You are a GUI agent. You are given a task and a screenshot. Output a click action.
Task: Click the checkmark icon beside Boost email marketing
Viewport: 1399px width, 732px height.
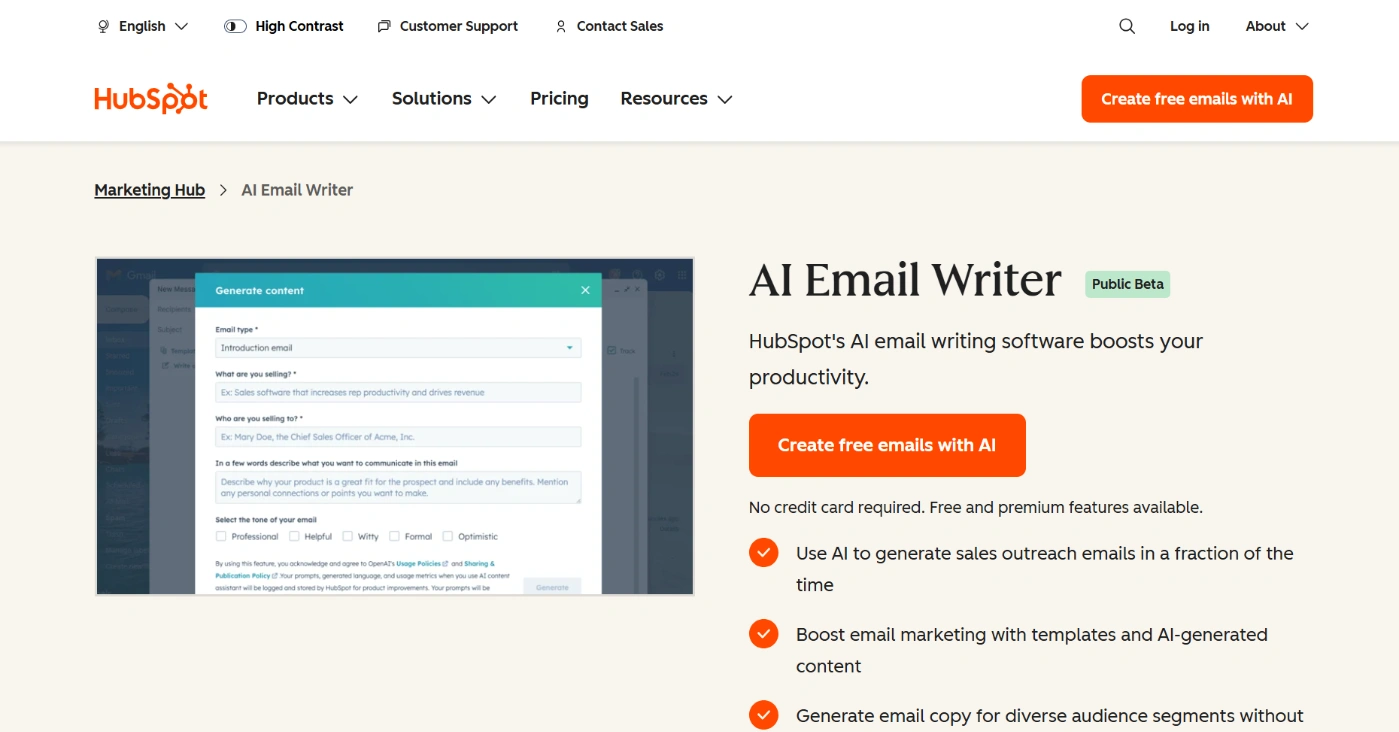tap(763, 634)
